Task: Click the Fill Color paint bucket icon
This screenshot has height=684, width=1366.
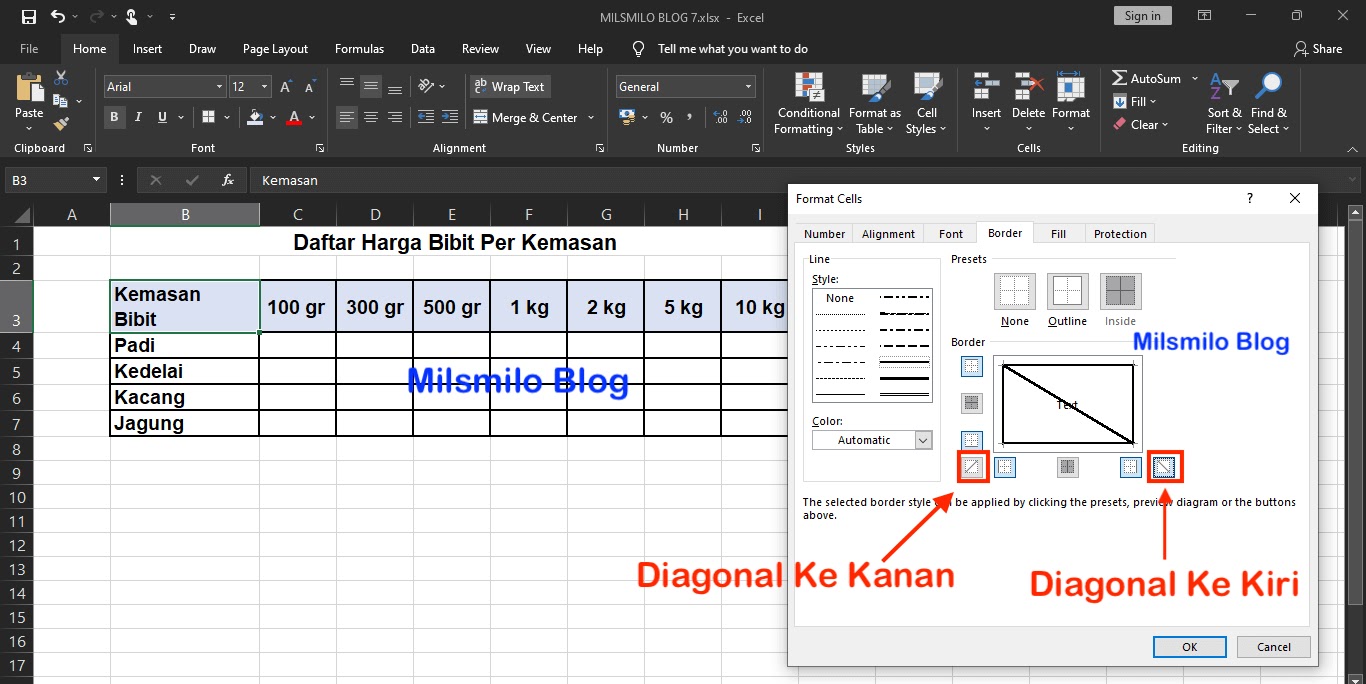Action: pos(255,117)
